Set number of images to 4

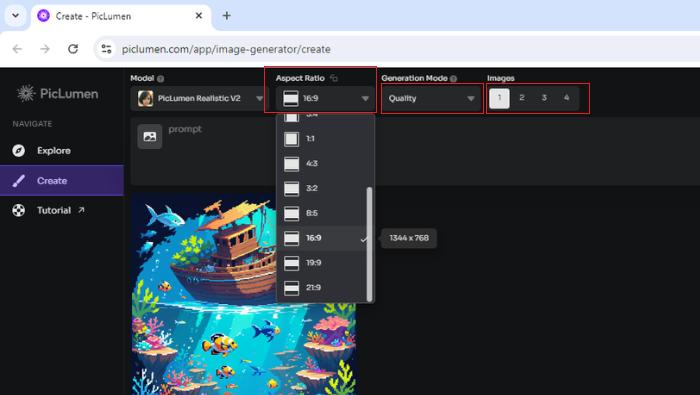pos(566,98)
